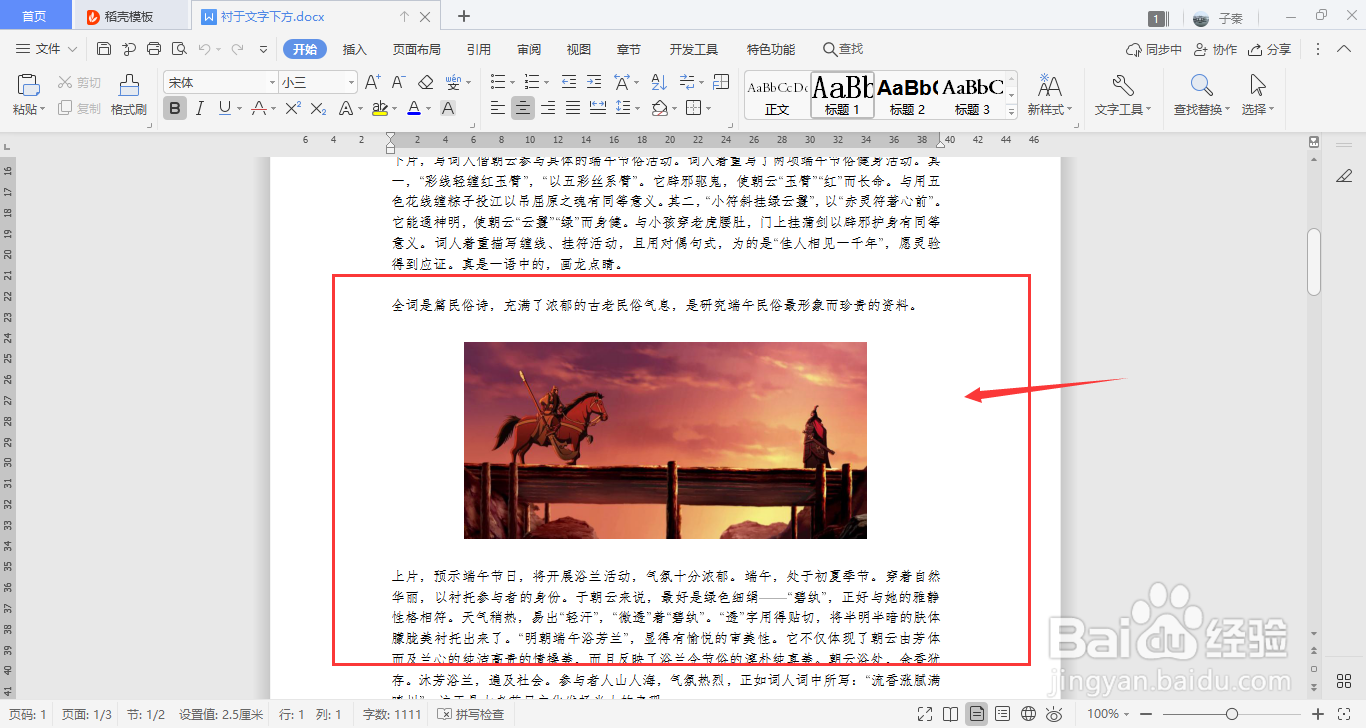Toggle Italic formatting
Image resolution: width=1366 pixels, height=728 pixels.
(199, 108)
